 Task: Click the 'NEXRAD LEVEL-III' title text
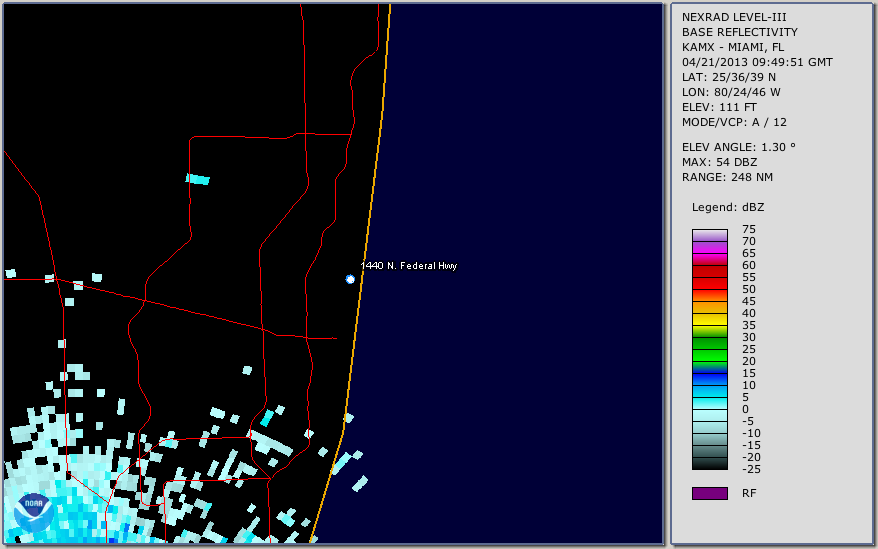(x=734, y=17)
